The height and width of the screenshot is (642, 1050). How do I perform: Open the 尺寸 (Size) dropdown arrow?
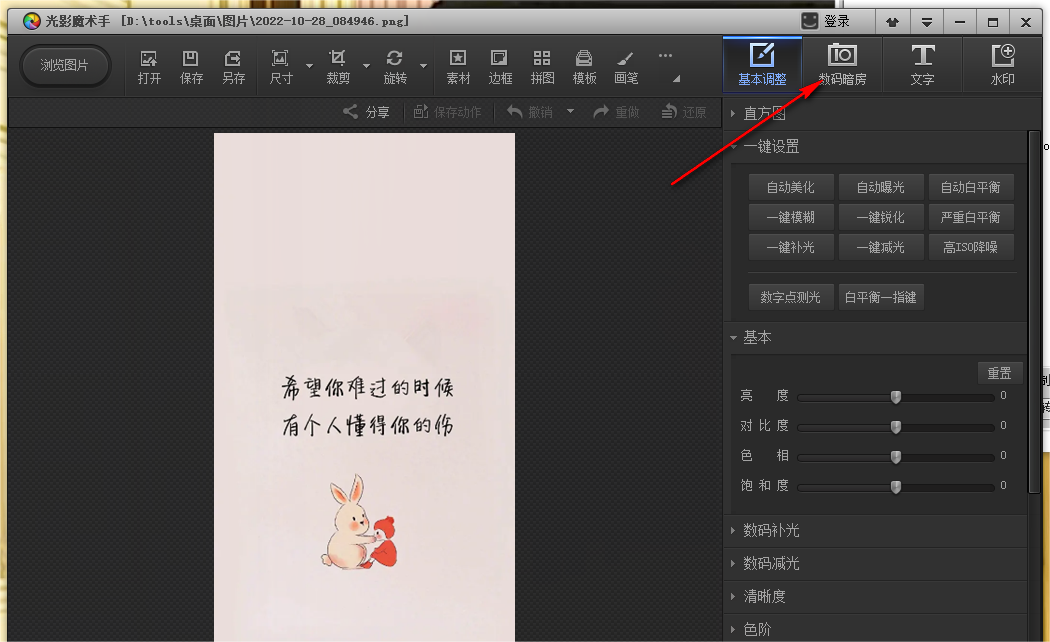(309, 66)
